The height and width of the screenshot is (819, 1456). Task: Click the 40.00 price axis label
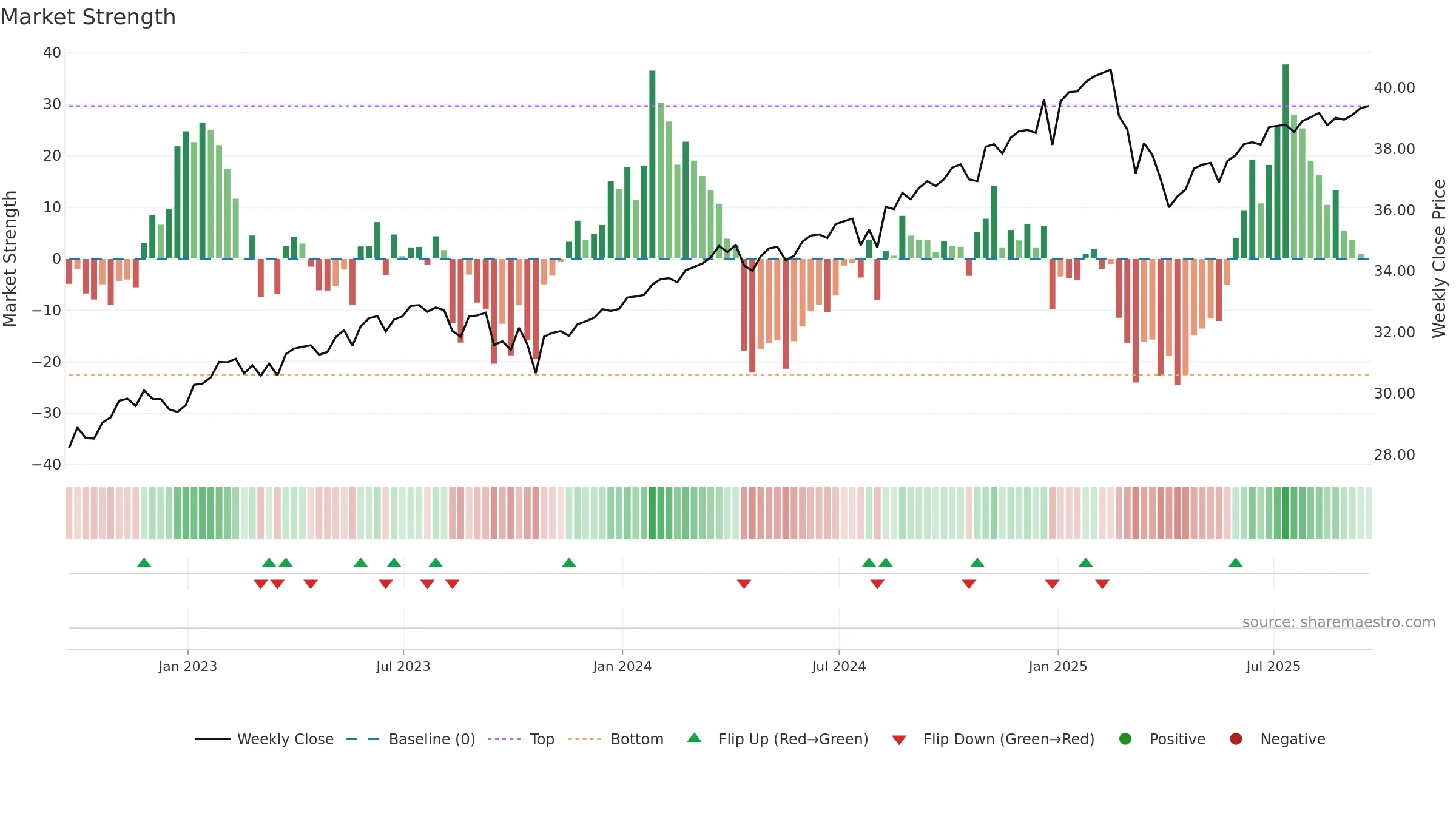click(x=1394, y=88)
